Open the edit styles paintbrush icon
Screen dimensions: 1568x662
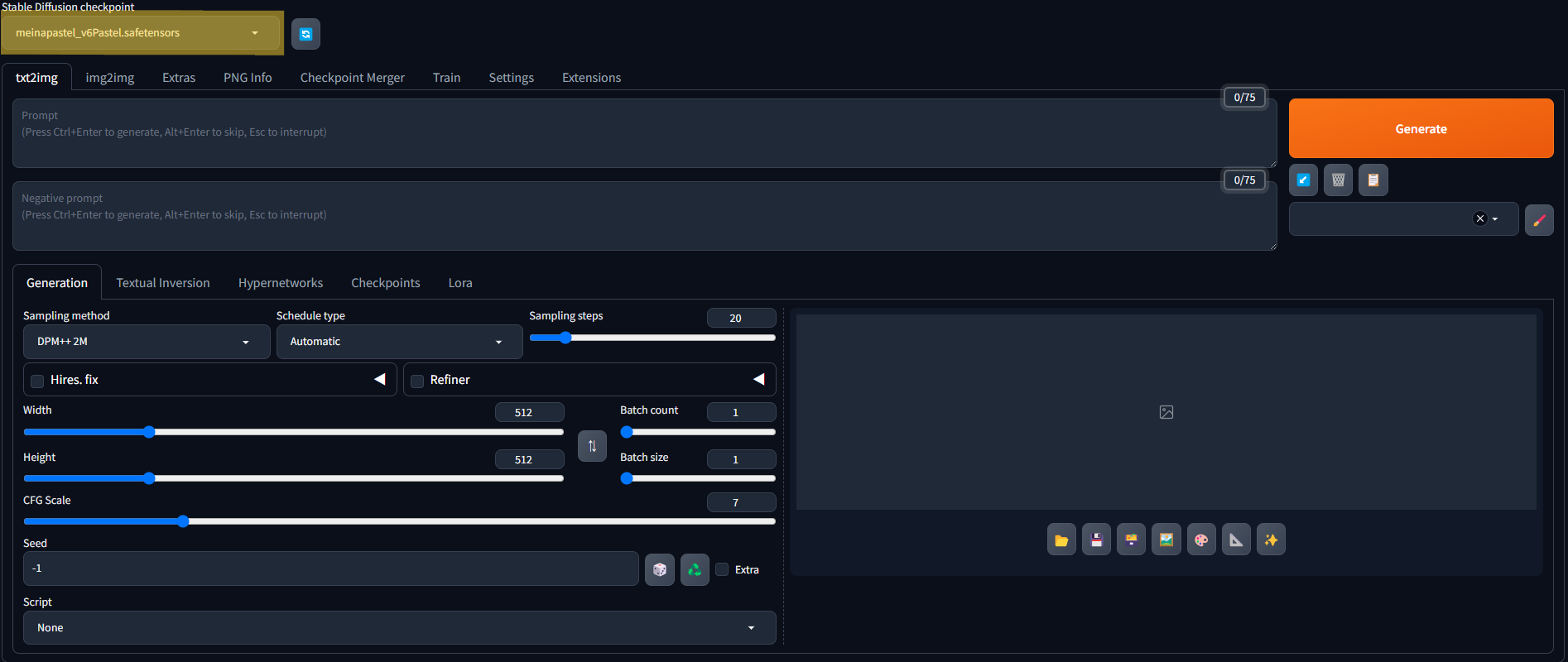[x=1538, y=220]
